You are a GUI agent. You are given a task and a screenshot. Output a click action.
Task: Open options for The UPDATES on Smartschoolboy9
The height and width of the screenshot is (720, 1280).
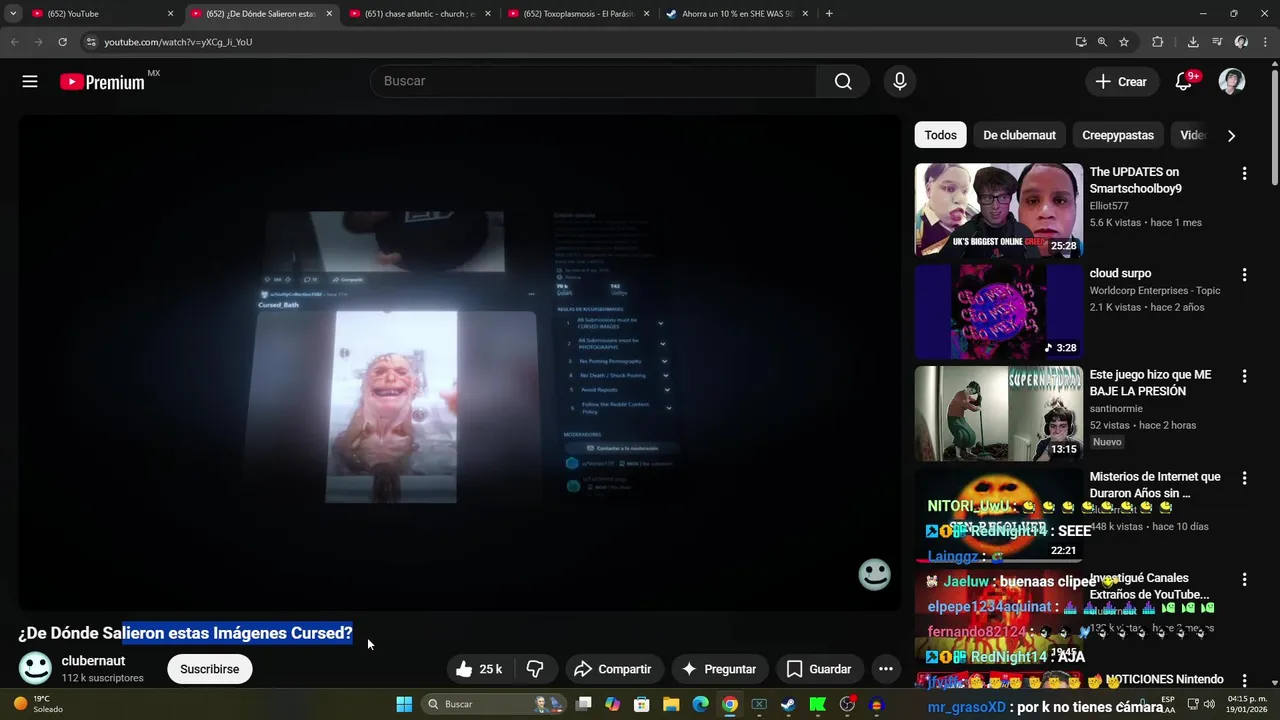(x=1244, y=174)
